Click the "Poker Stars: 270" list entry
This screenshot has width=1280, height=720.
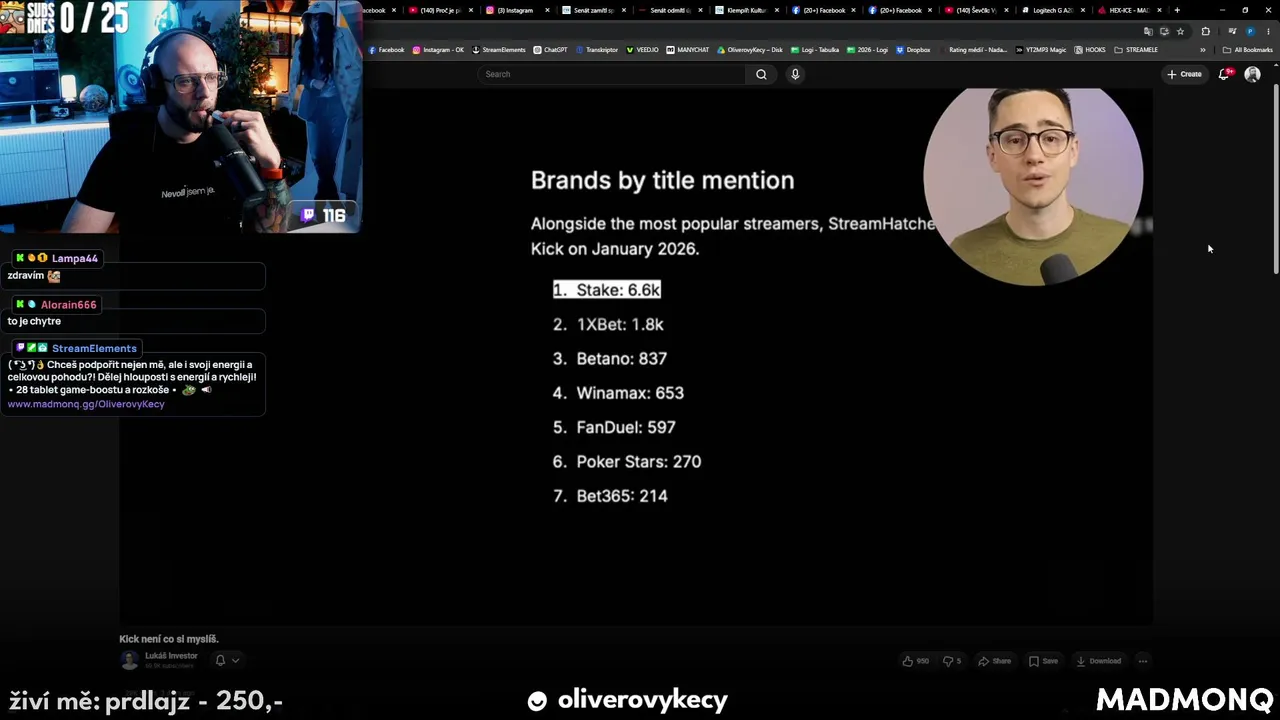627,462
